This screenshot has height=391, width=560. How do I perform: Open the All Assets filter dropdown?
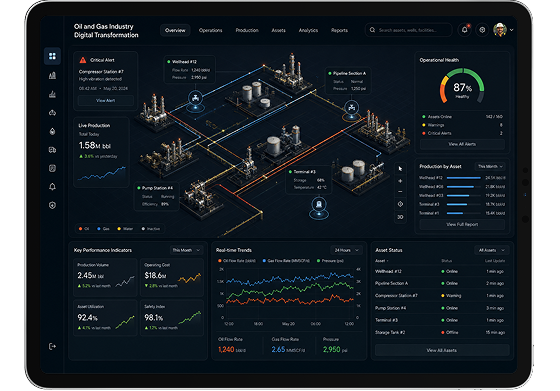[x=491, y=250]
